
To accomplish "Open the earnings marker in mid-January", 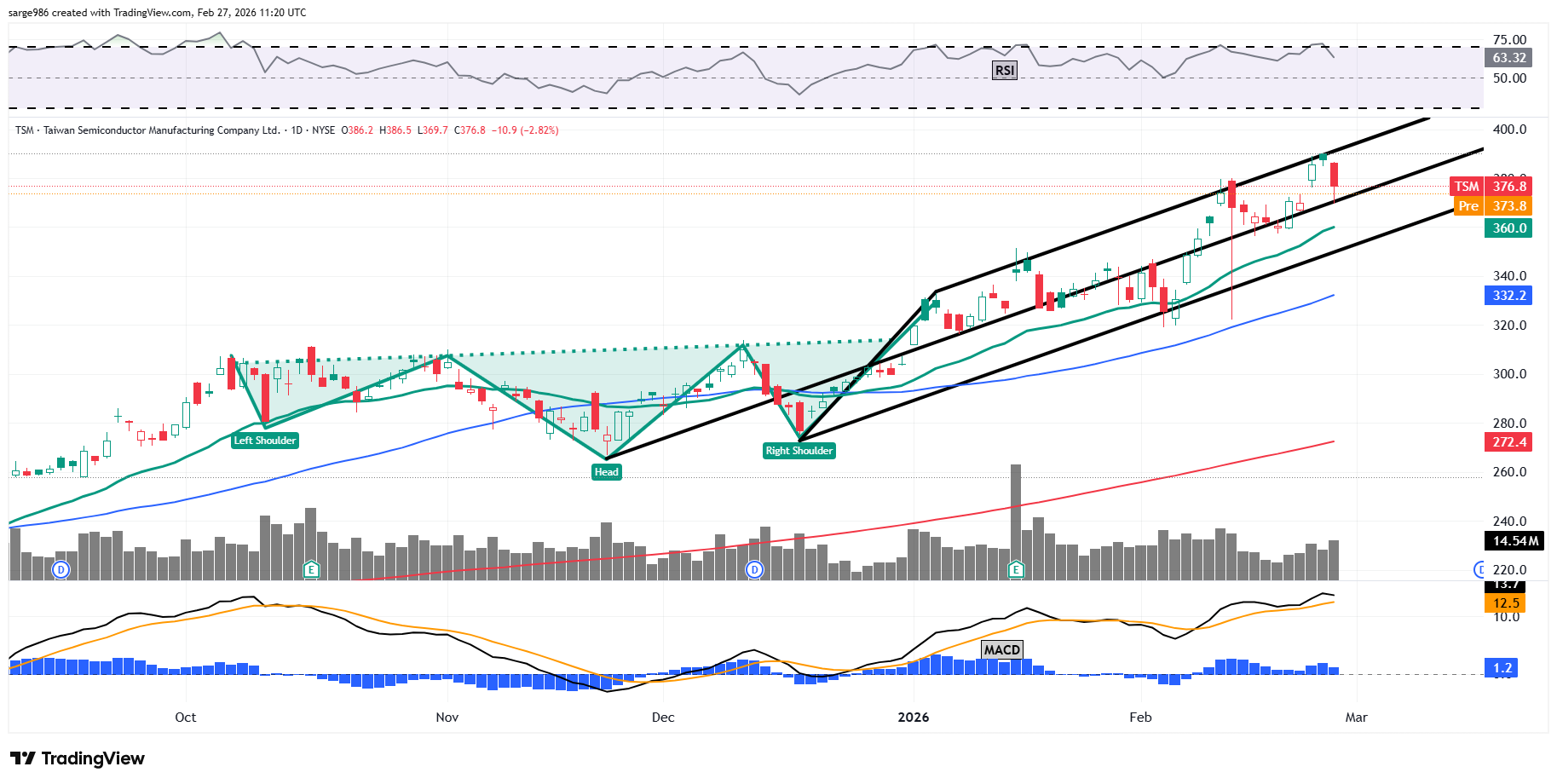I will click(x=1016, y=569).
